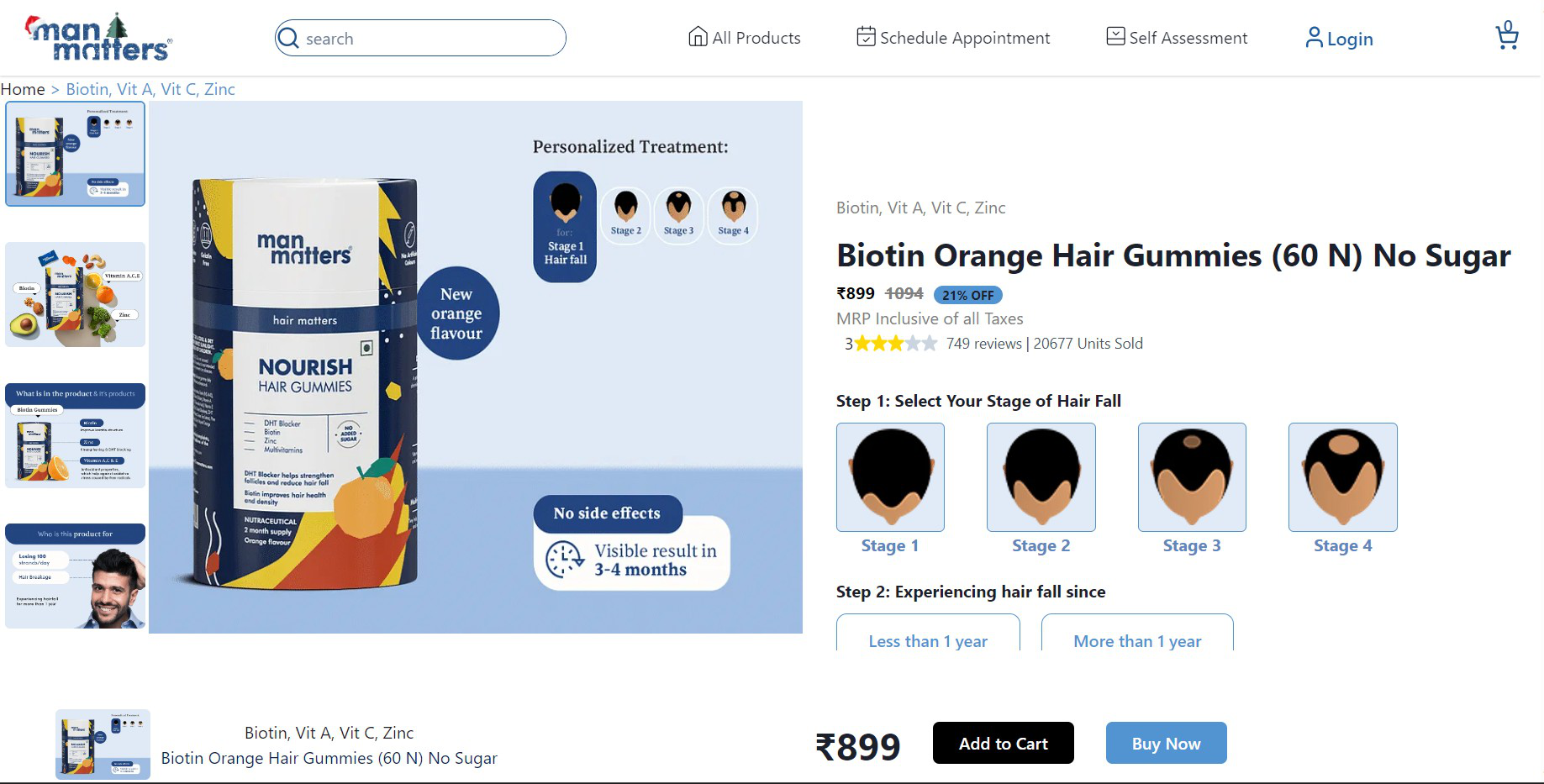The height and width of the screenshot is (784, 1544).
Task: Open All Products menu item
Action: 756,38
